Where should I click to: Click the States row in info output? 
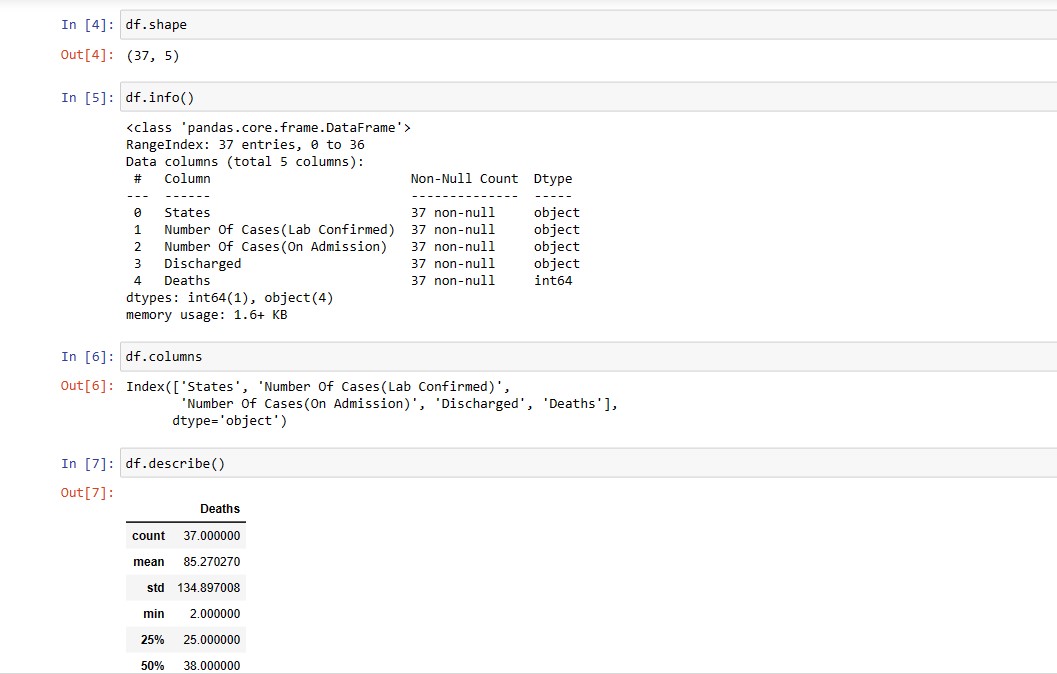[x=356, y=212]
